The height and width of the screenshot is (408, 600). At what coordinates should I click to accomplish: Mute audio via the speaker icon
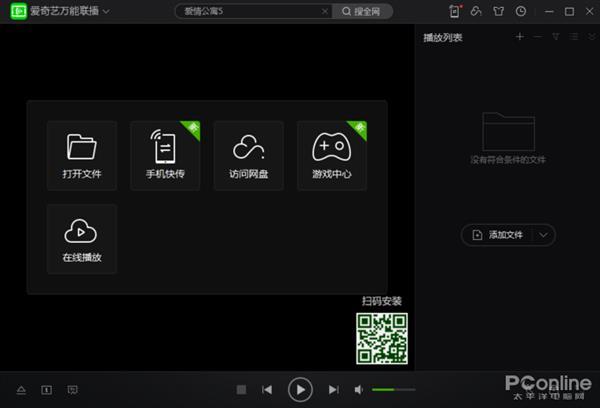[x=359, y=390]
